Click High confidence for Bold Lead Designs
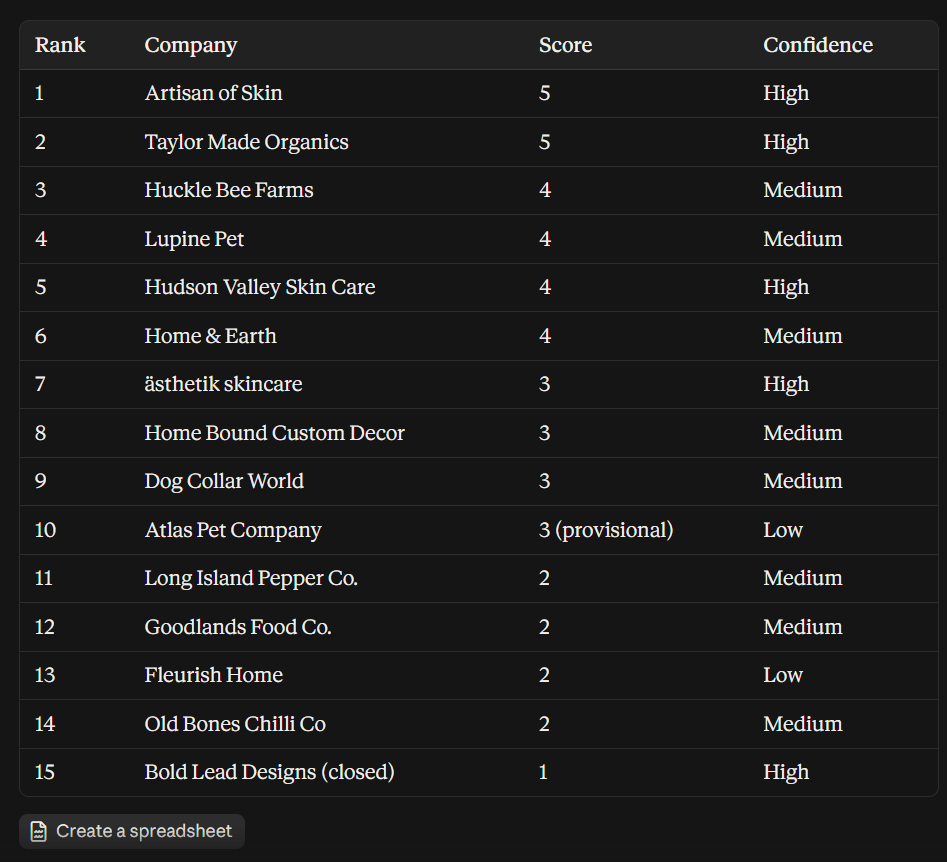947x862 pixels. point(786,772)
